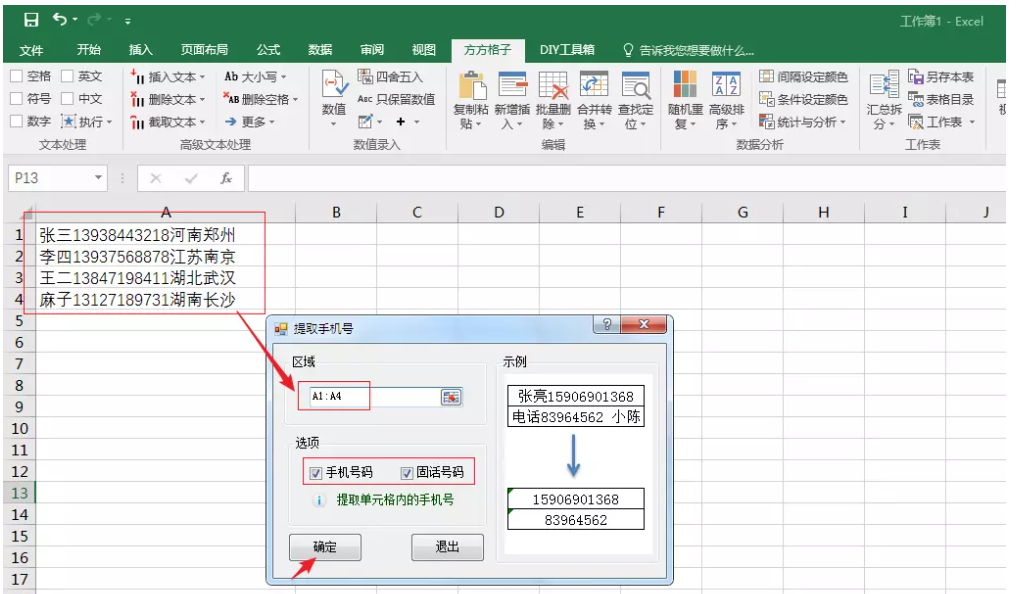Screen dimensions: 1028x594
Task: Click the 删除空格 remove spaces icon
Action: tap(231, 99)
